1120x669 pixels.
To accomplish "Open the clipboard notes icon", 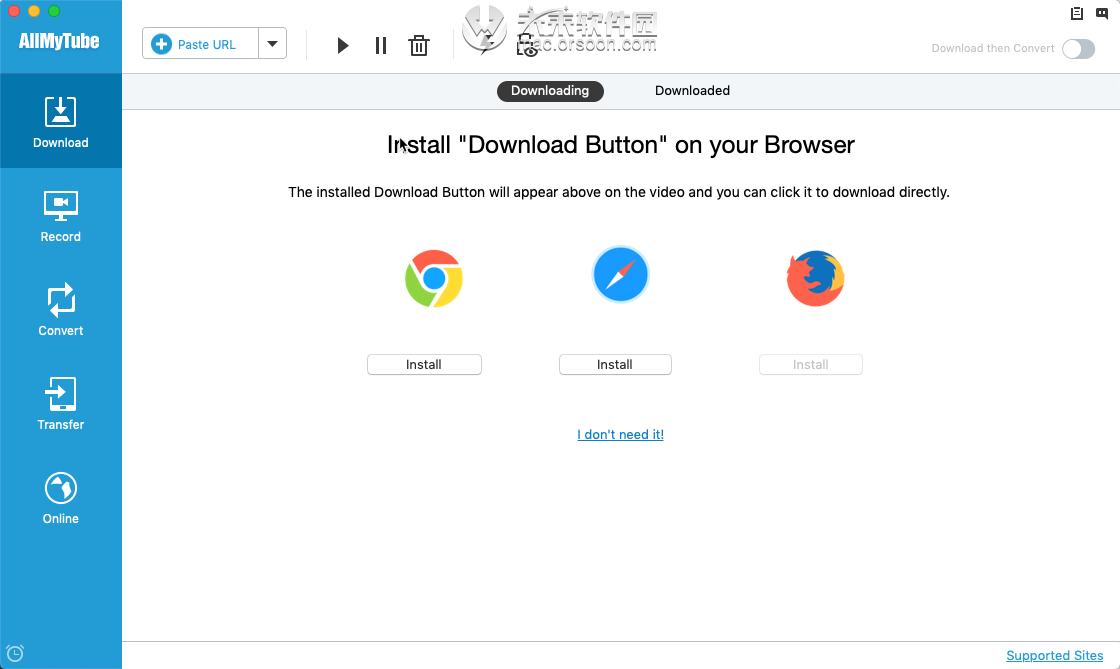I will tap(1076, 13).
